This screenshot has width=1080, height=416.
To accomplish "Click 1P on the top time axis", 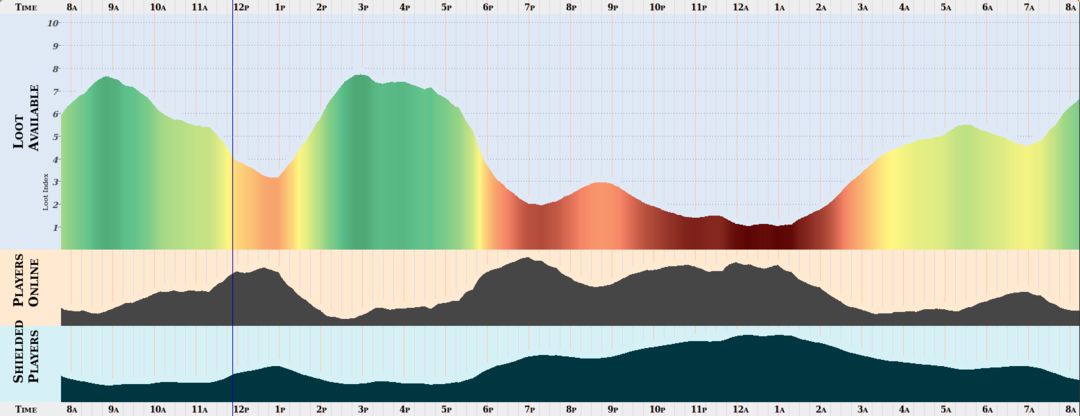I will (280, 7).
